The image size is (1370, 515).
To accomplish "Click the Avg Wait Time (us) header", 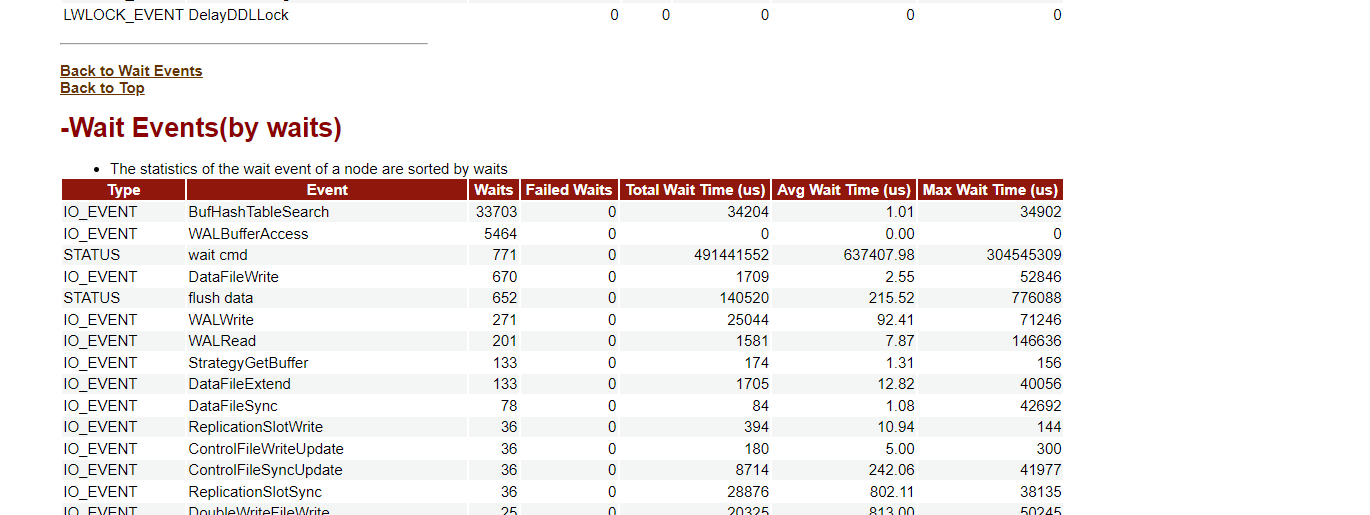I will (844, 190).
